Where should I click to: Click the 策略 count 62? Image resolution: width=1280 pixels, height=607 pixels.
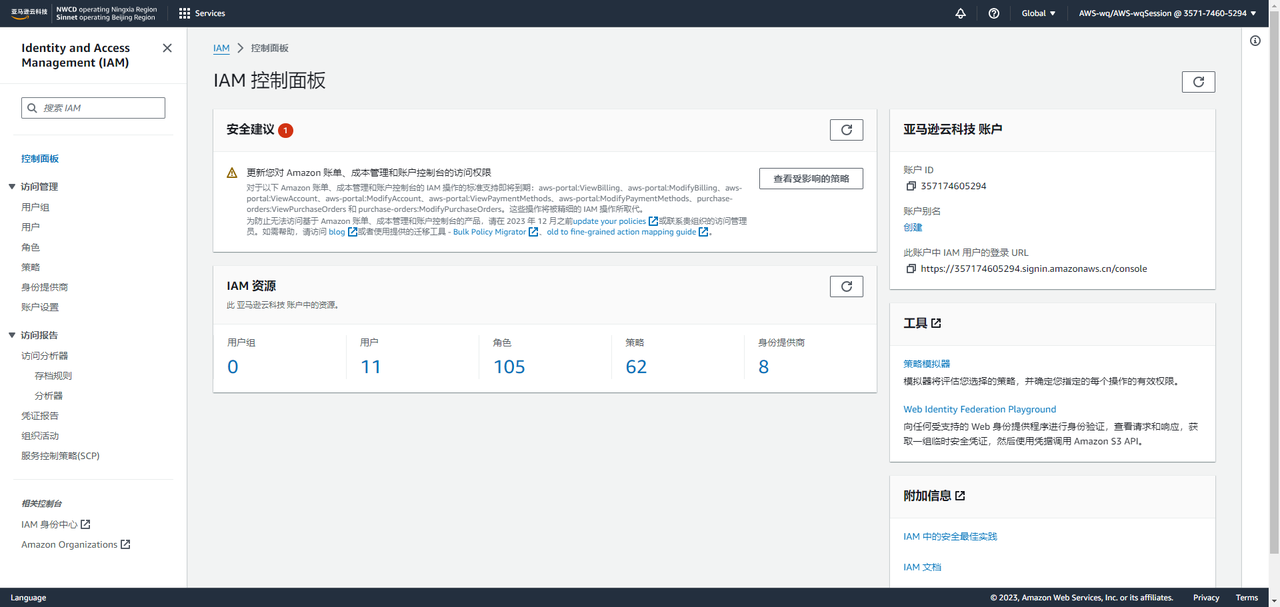pos(636,367)
